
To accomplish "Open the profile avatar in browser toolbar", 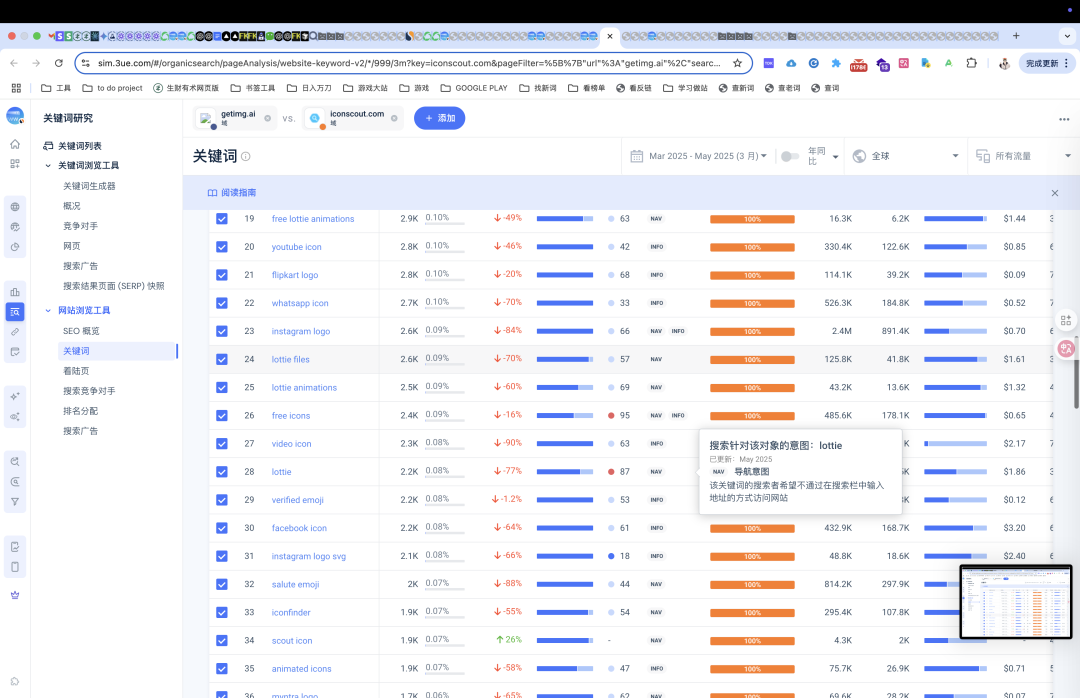I will pos(1004,63).
